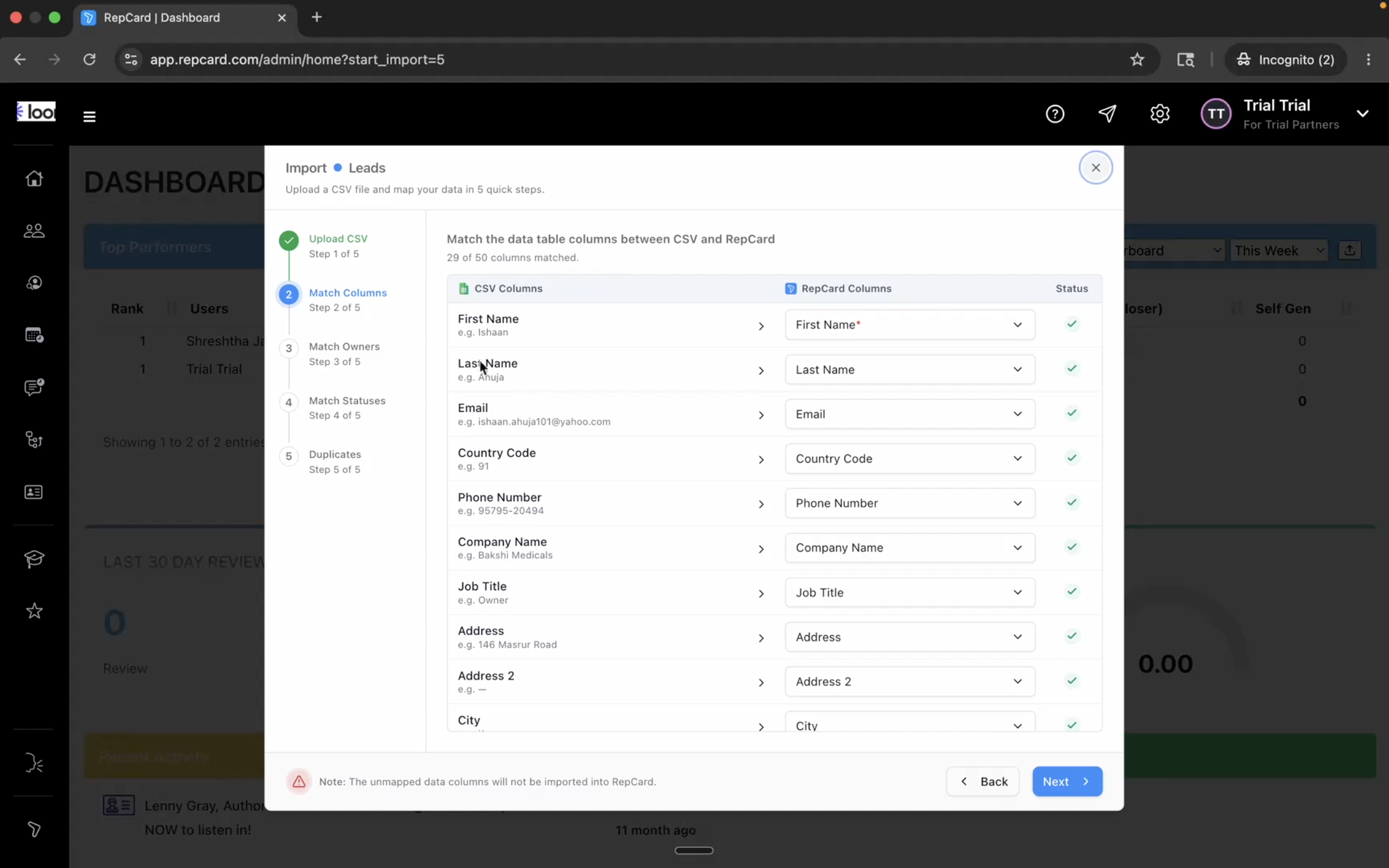Click the RepCard Columns header
Image resolution: width=1389 pixels, height=868 pixels.
click(846, 289)
